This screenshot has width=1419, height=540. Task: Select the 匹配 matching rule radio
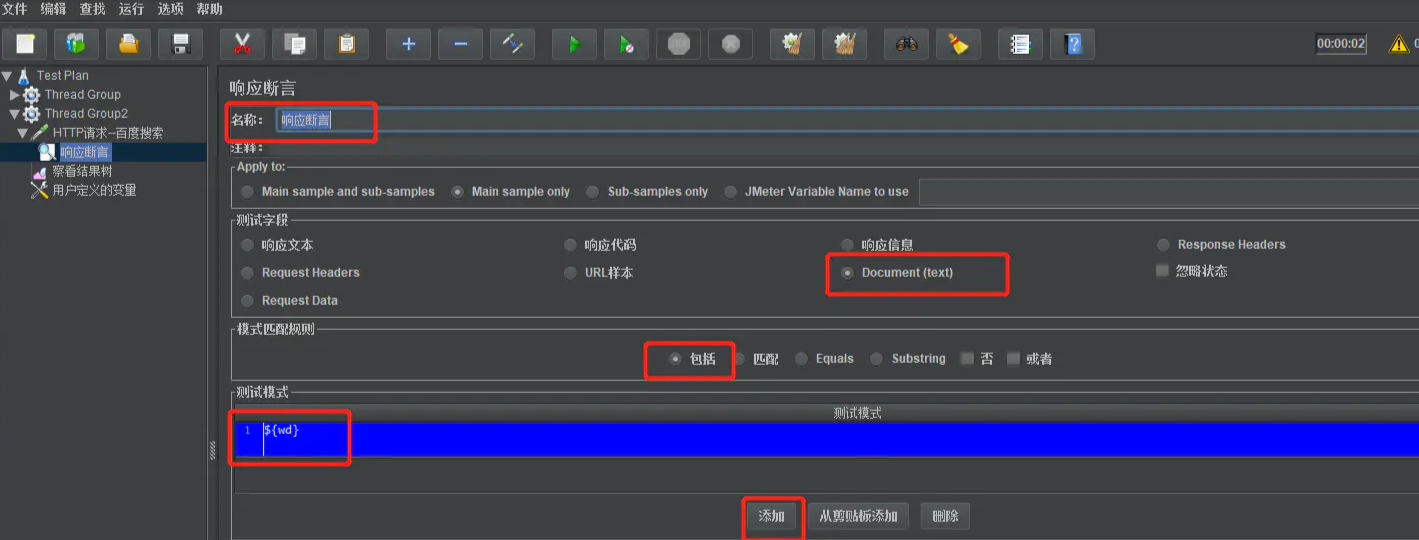pyautogui.click(x=740, y=359)
